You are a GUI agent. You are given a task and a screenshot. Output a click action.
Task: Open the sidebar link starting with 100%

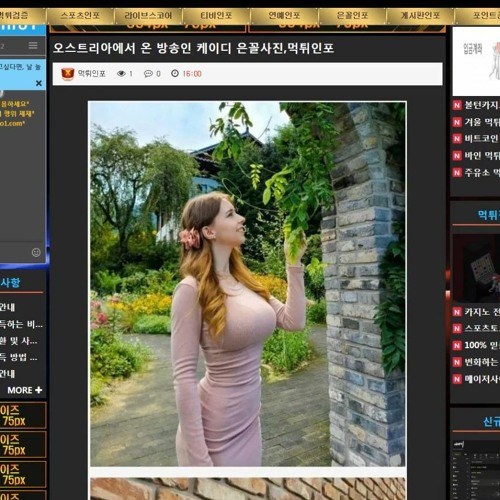pos(482,345)
